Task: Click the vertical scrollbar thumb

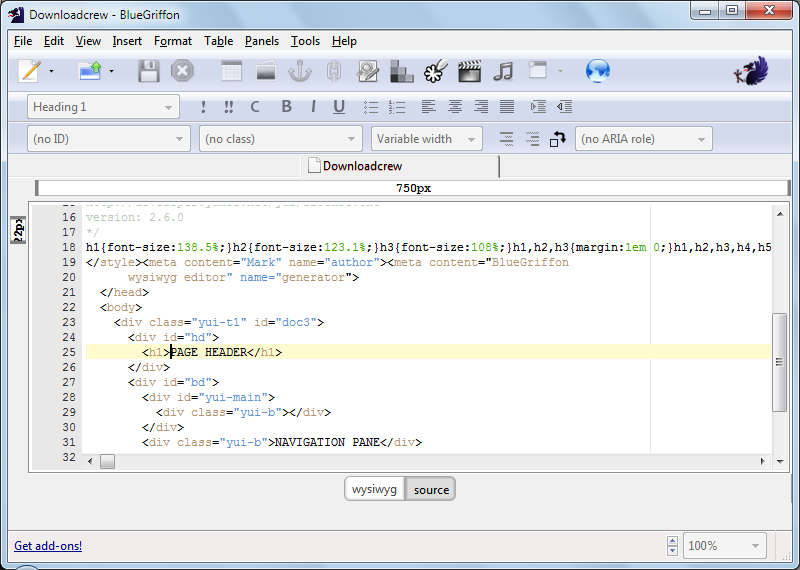Action: [779, 362]
